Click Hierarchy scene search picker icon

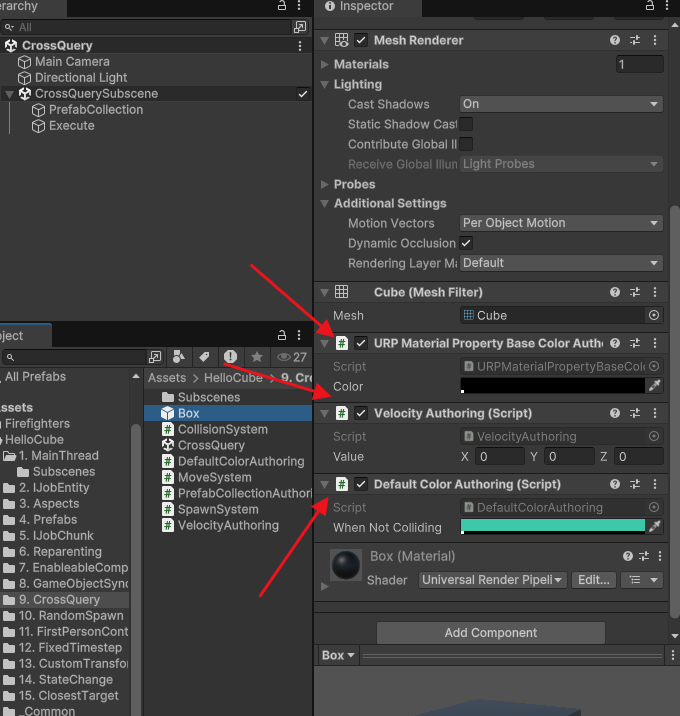tap(300, 27)
